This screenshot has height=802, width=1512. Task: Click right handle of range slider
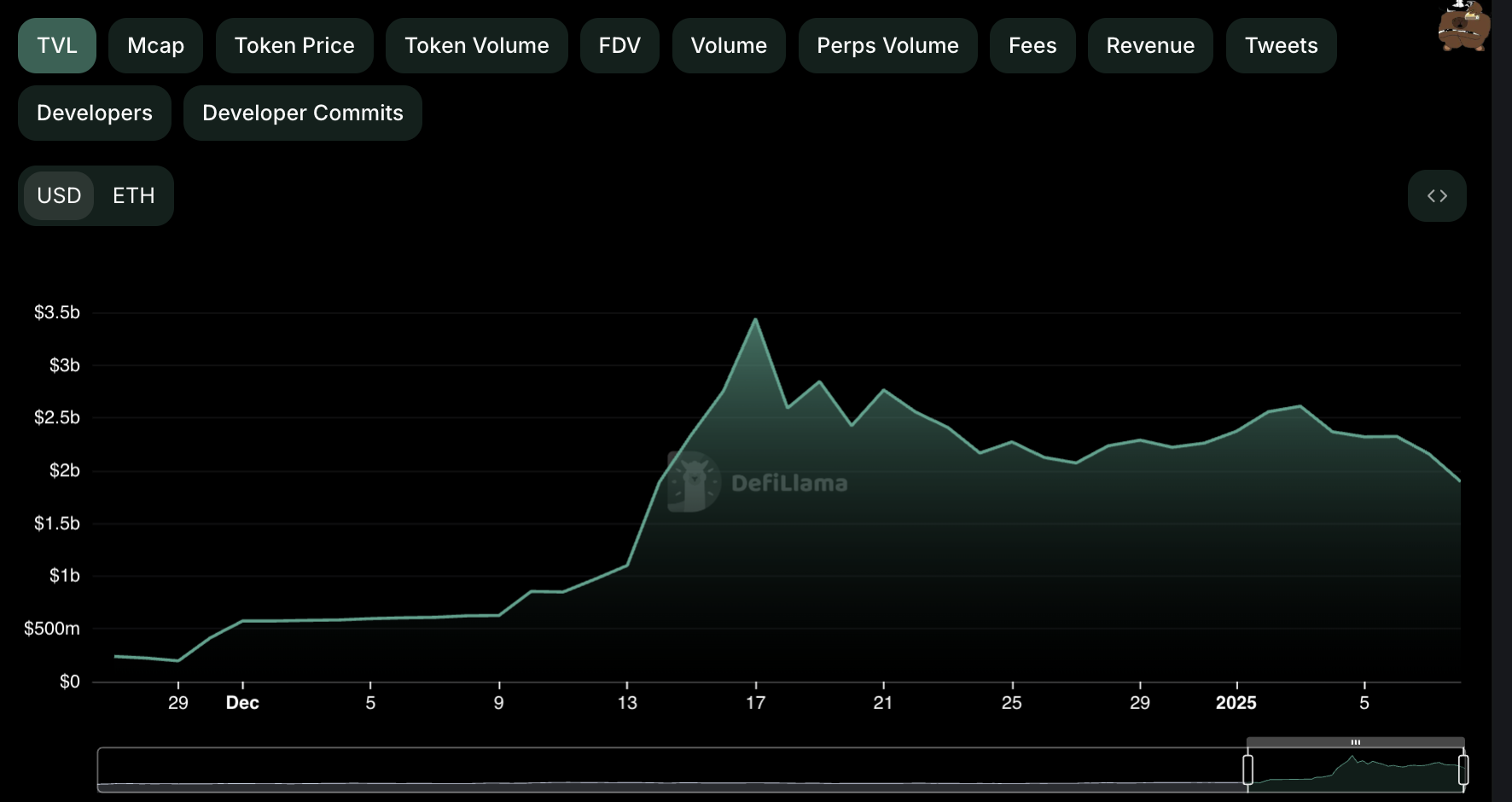(1463, 770)
